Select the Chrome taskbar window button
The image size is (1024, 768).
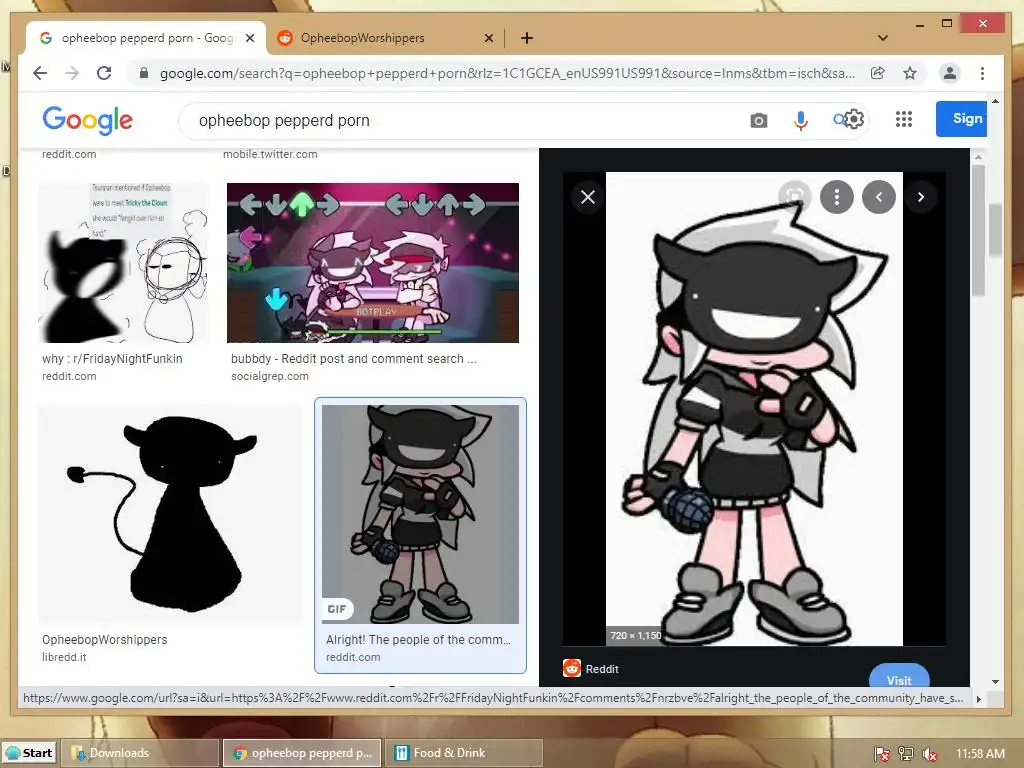[302, 753]
